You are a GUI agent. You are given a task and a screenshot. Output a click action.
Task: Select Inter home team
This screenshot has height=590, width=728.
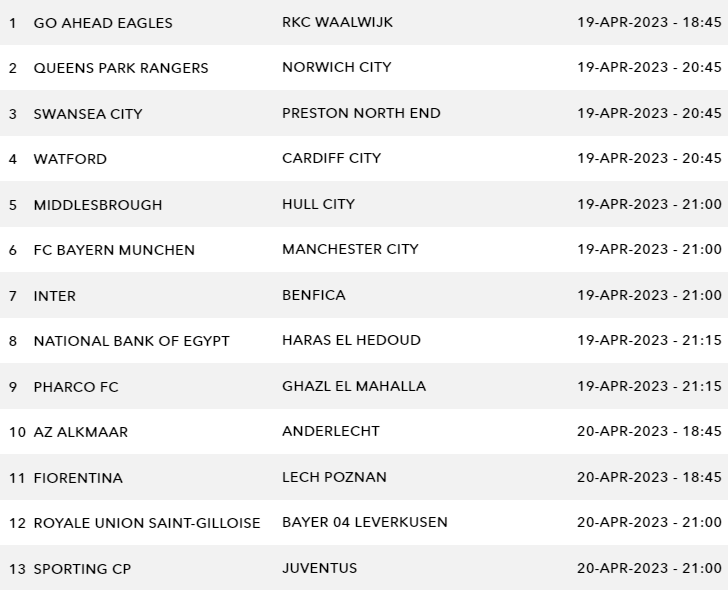[x=55, y=296]
